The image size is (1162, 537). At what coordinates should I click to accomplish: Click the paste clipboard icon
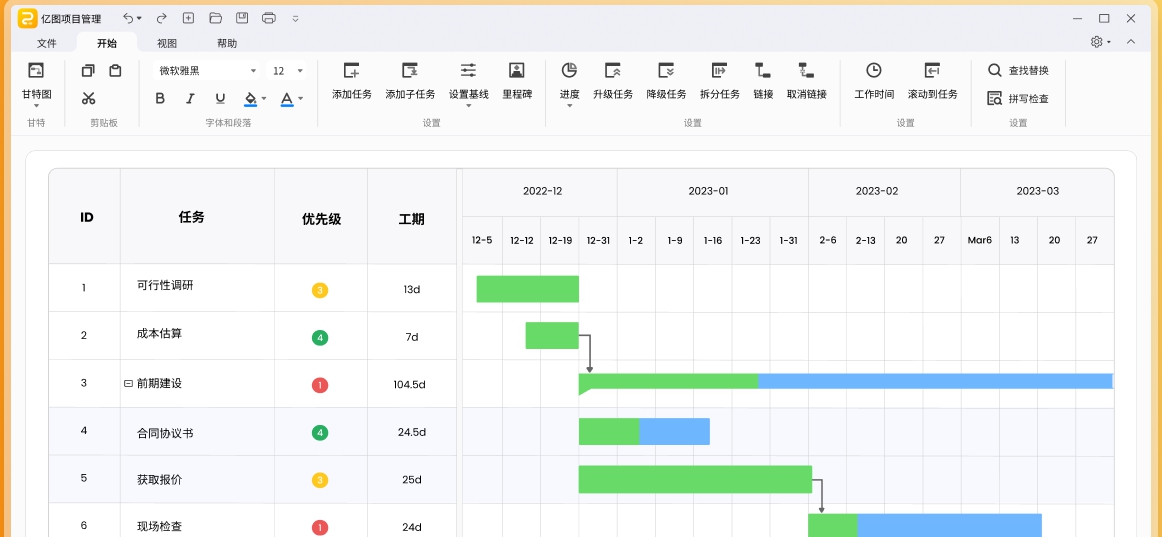[x=115, y=71]
